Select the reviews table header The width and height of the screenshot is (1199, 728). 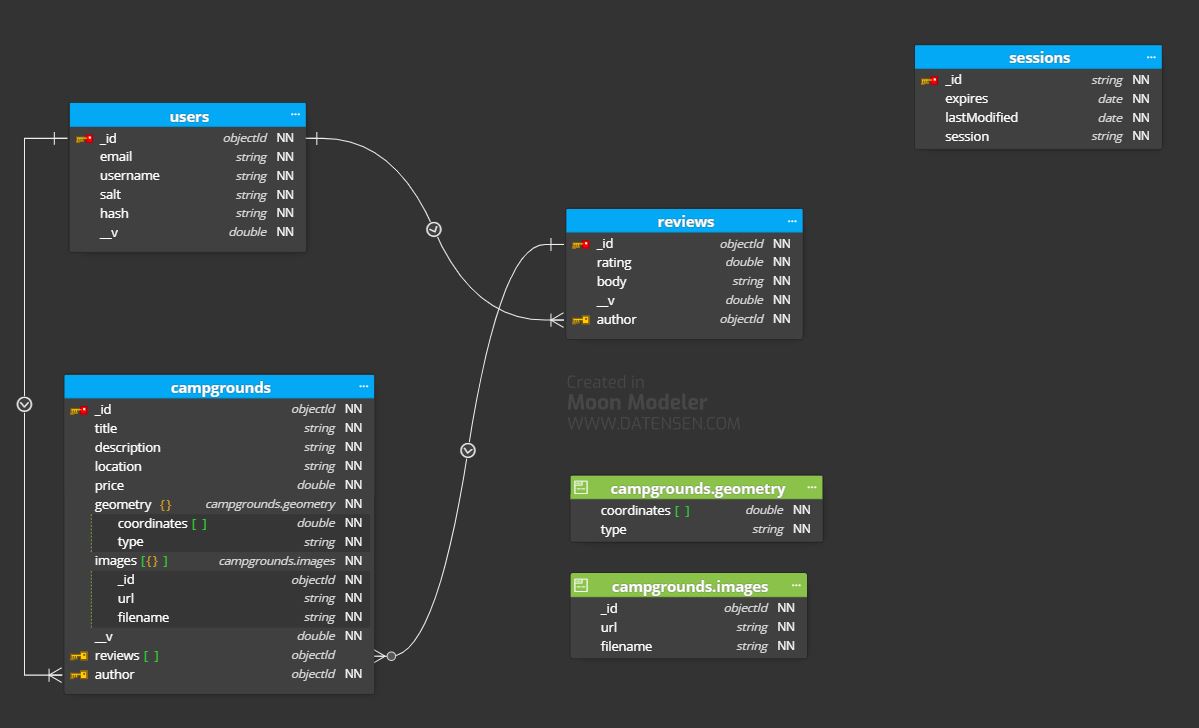click(x=684, y=221)
